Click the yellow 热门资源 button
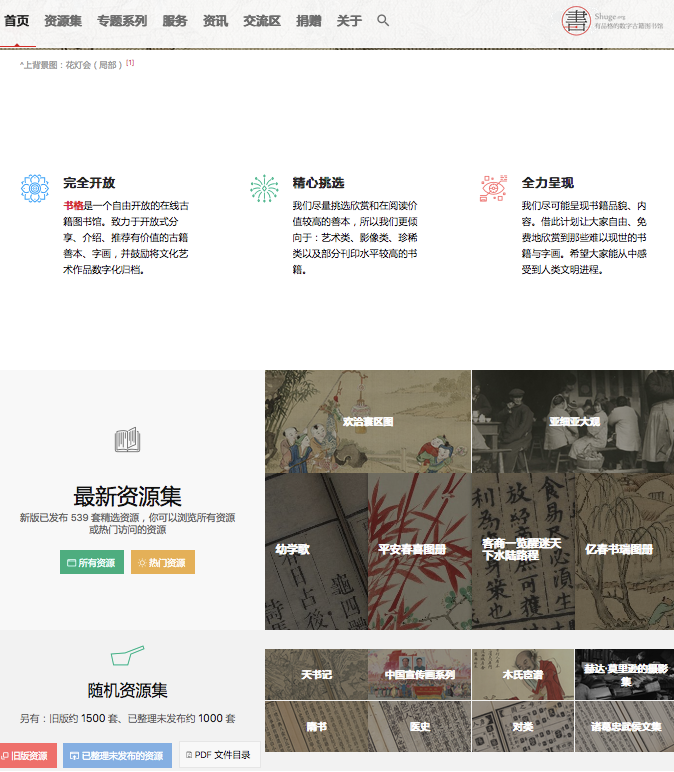The height and width of the screenshot is (772, 674). 163,562
